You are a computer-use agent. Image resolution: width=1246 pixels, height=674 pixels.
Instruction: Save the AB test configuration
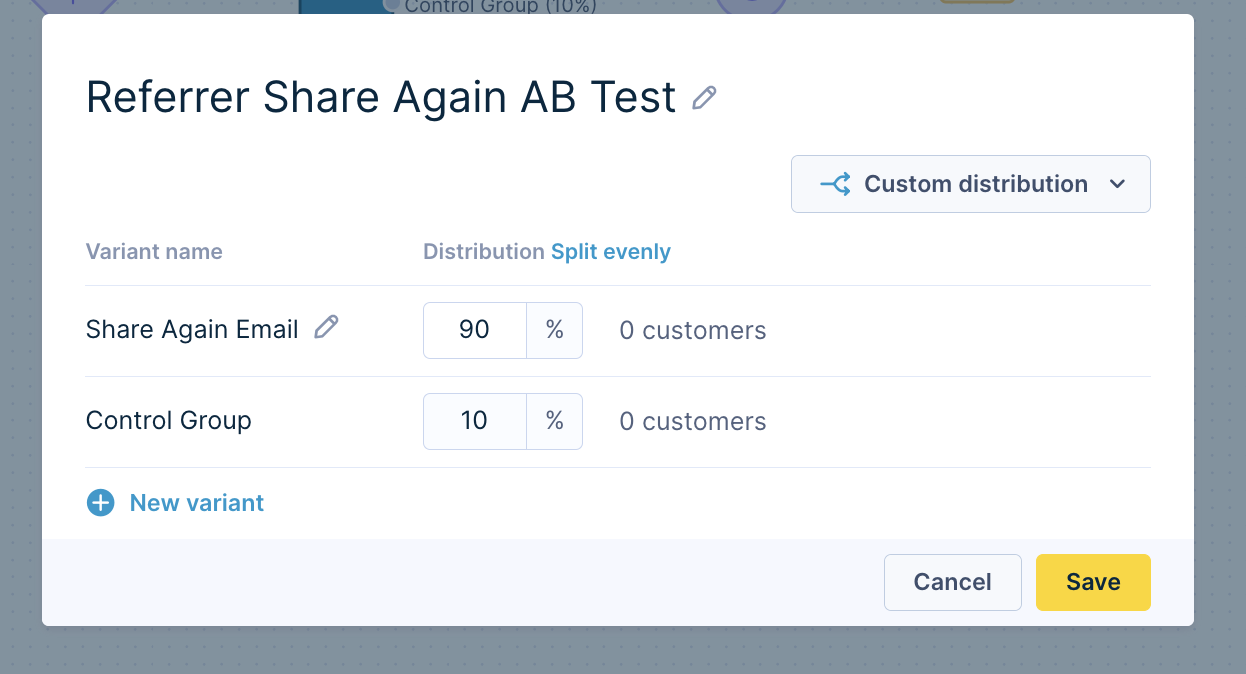tap(1093, 582)
